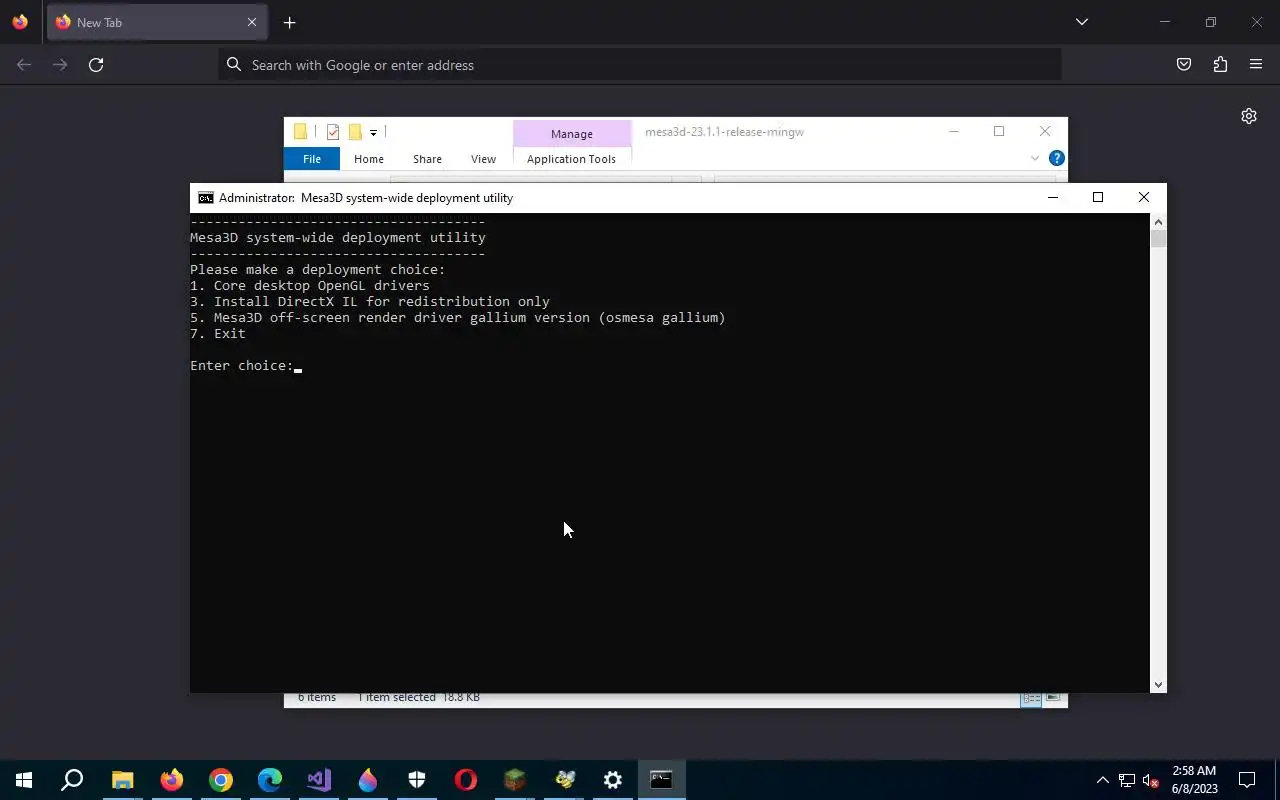Click the console scrollbar up arrow
Viewport: 1280px width, 800px height.
tap(1158, 221)
